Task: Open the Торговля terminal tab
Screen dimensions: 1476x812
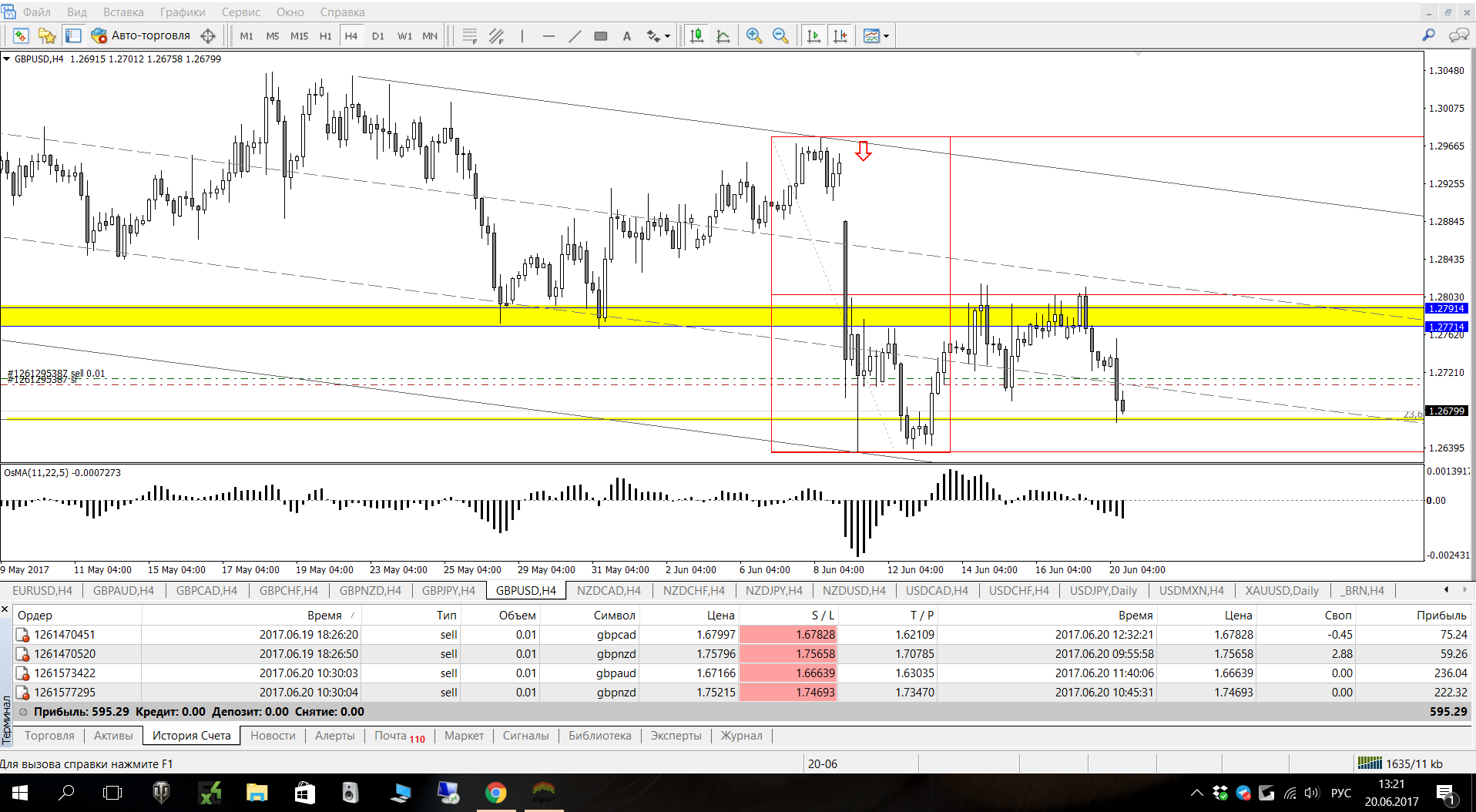Action: [49, 736]
